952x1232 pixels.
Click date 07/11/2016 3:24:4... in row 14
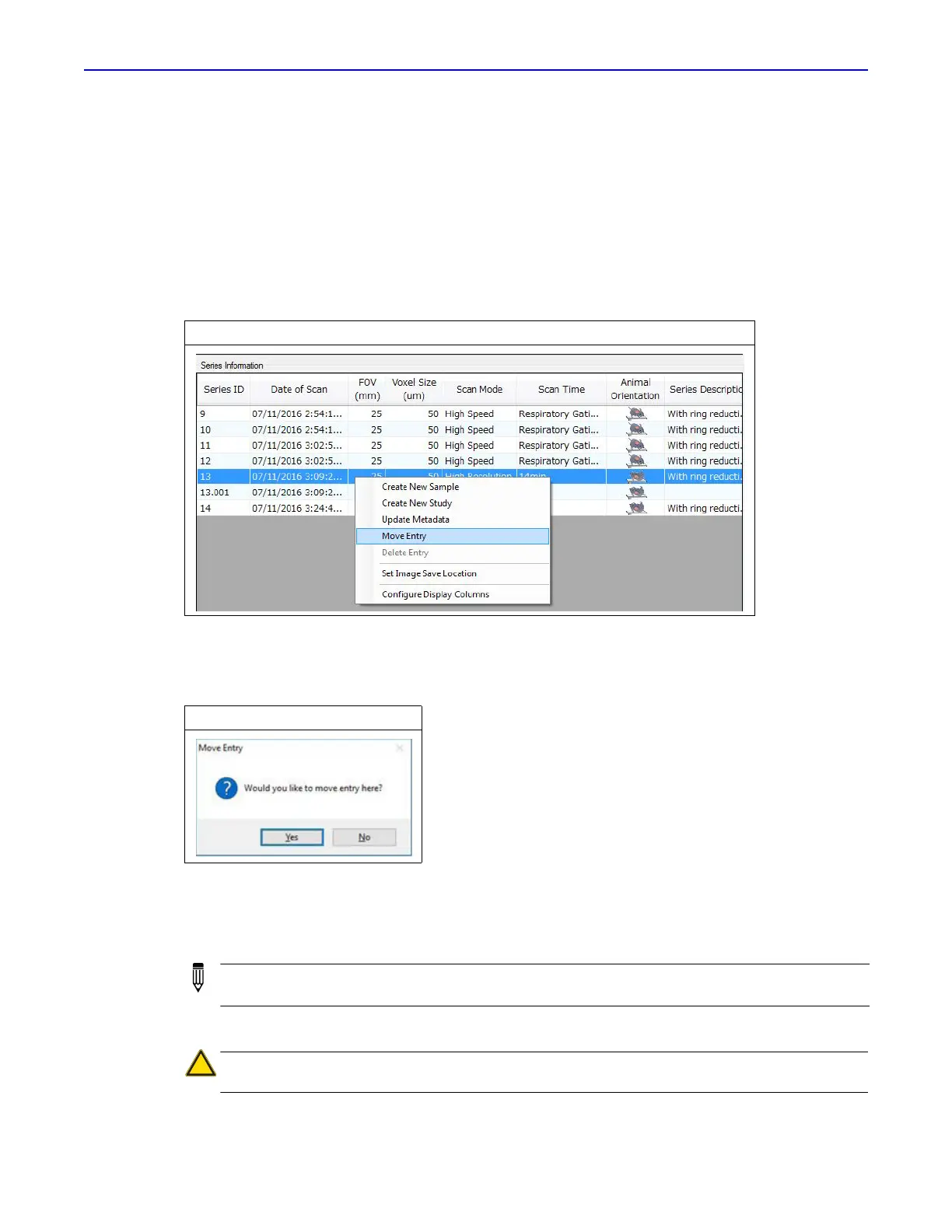(297, 508)
